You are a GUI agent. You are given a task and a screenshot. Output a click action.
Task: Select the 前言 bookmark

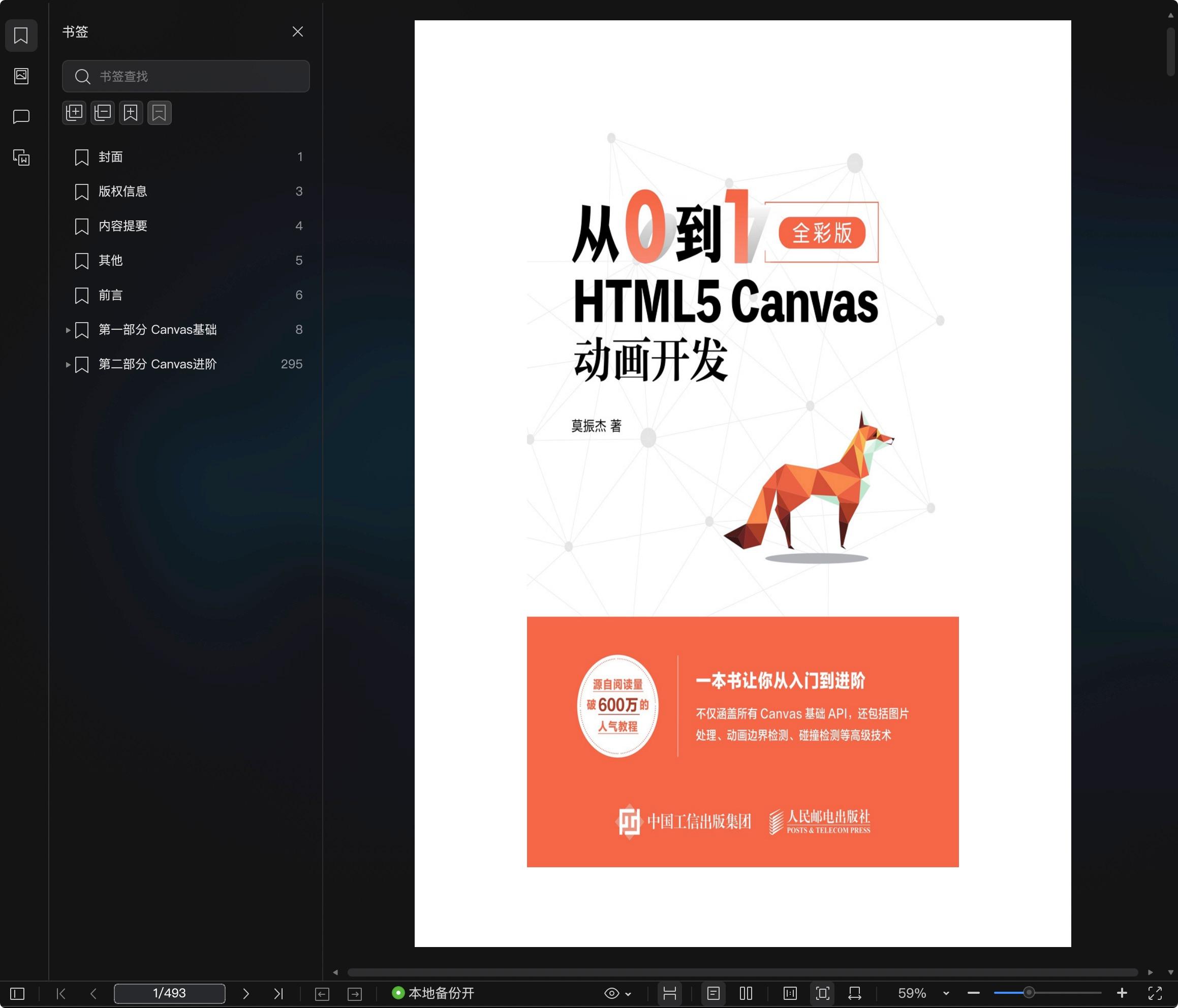coord(186,295)
